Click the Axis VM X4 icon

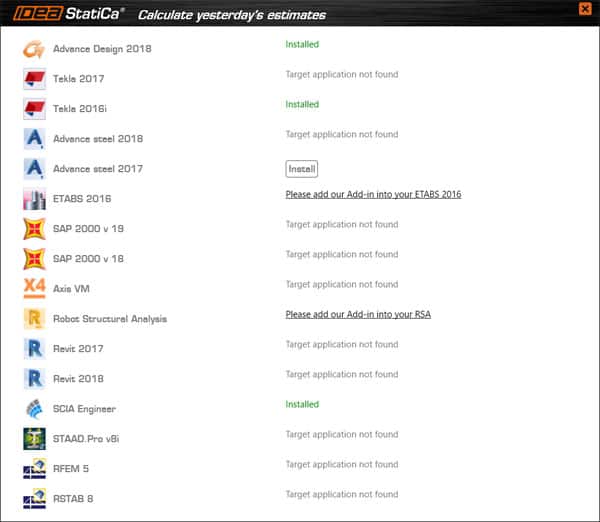tap(34, 288)
